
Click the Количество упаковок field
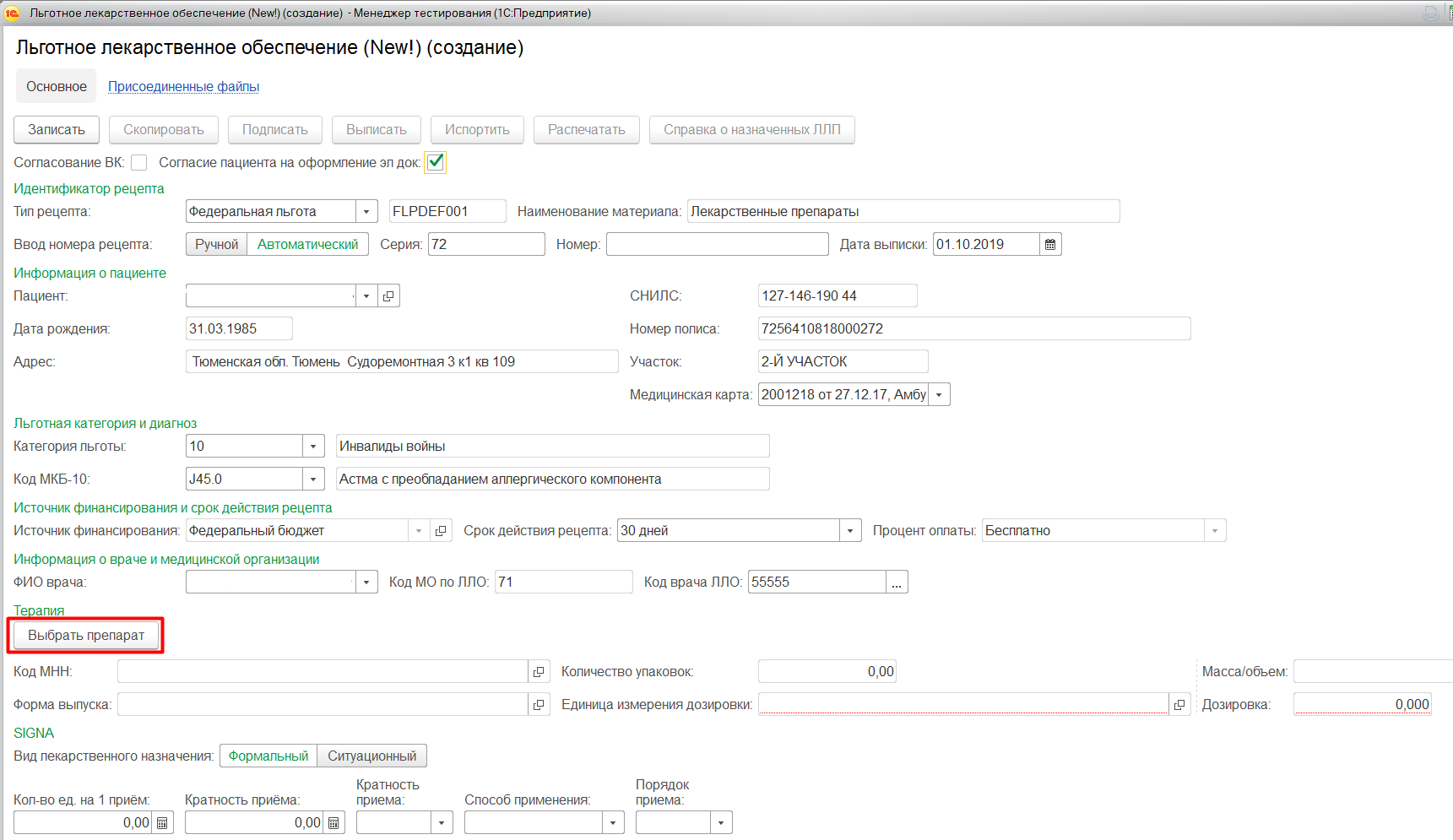click(x=827, y=671)
